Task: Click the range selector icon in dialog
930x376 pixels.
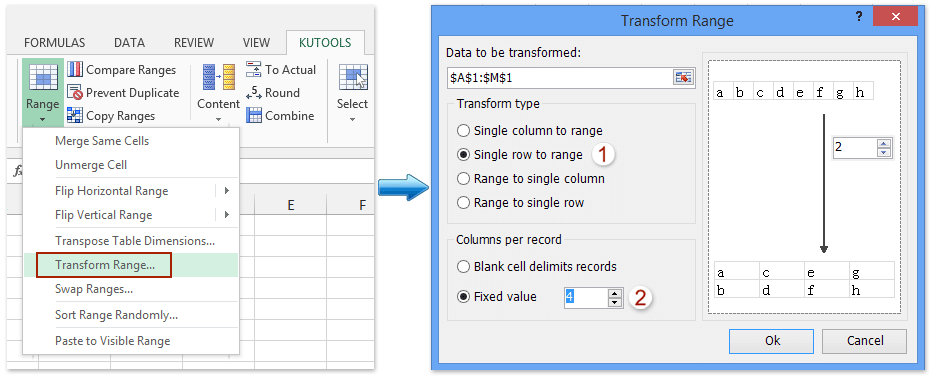Action: (x=683, y=78)
